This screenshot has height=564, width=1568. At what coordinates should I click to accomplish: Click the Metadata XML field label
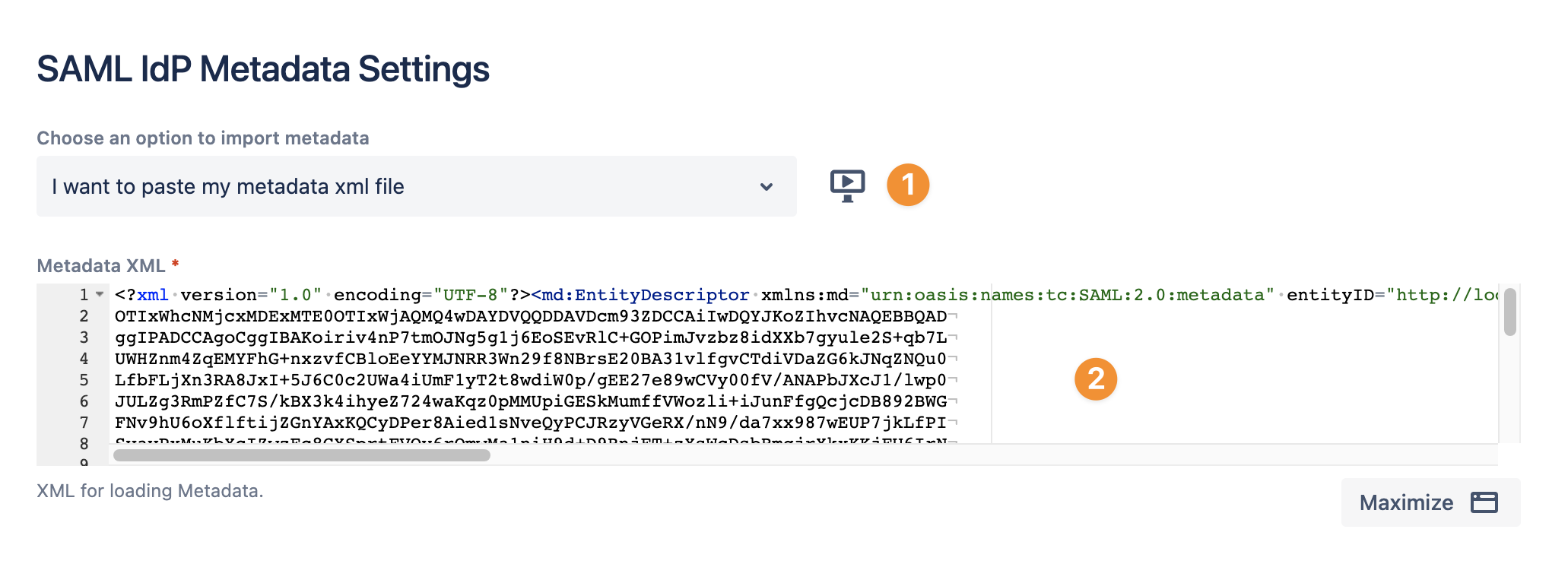pos(101,266)
